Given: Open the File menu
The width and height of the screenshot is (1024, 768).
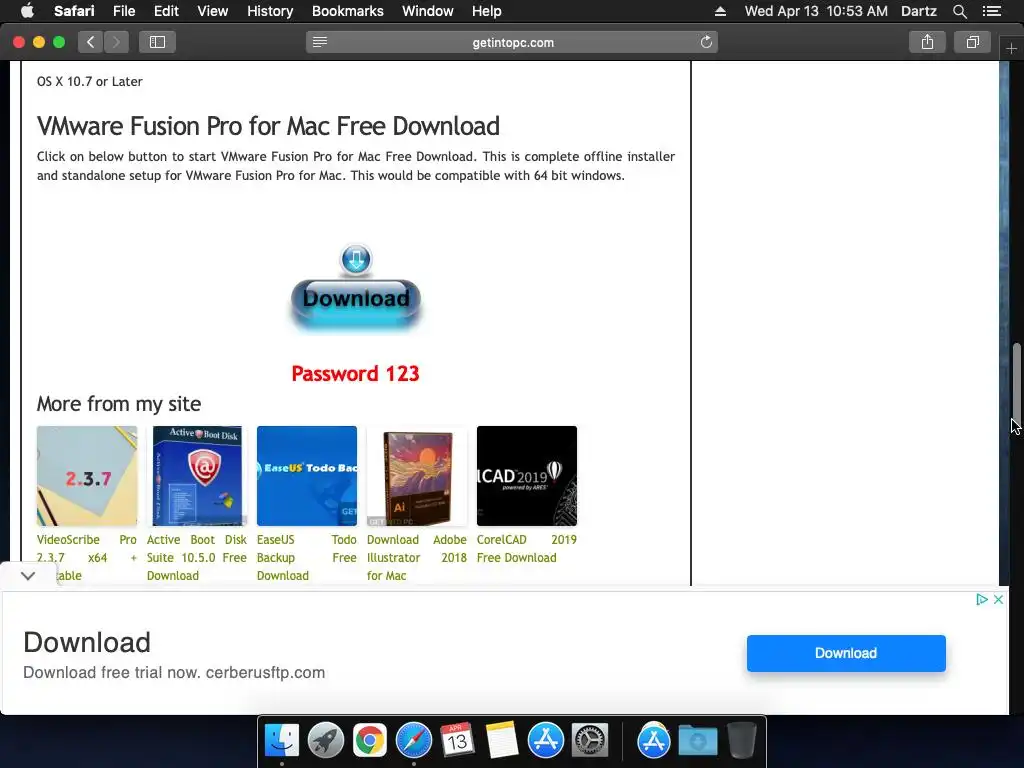Looking at the screenshot, I should 124,11.
